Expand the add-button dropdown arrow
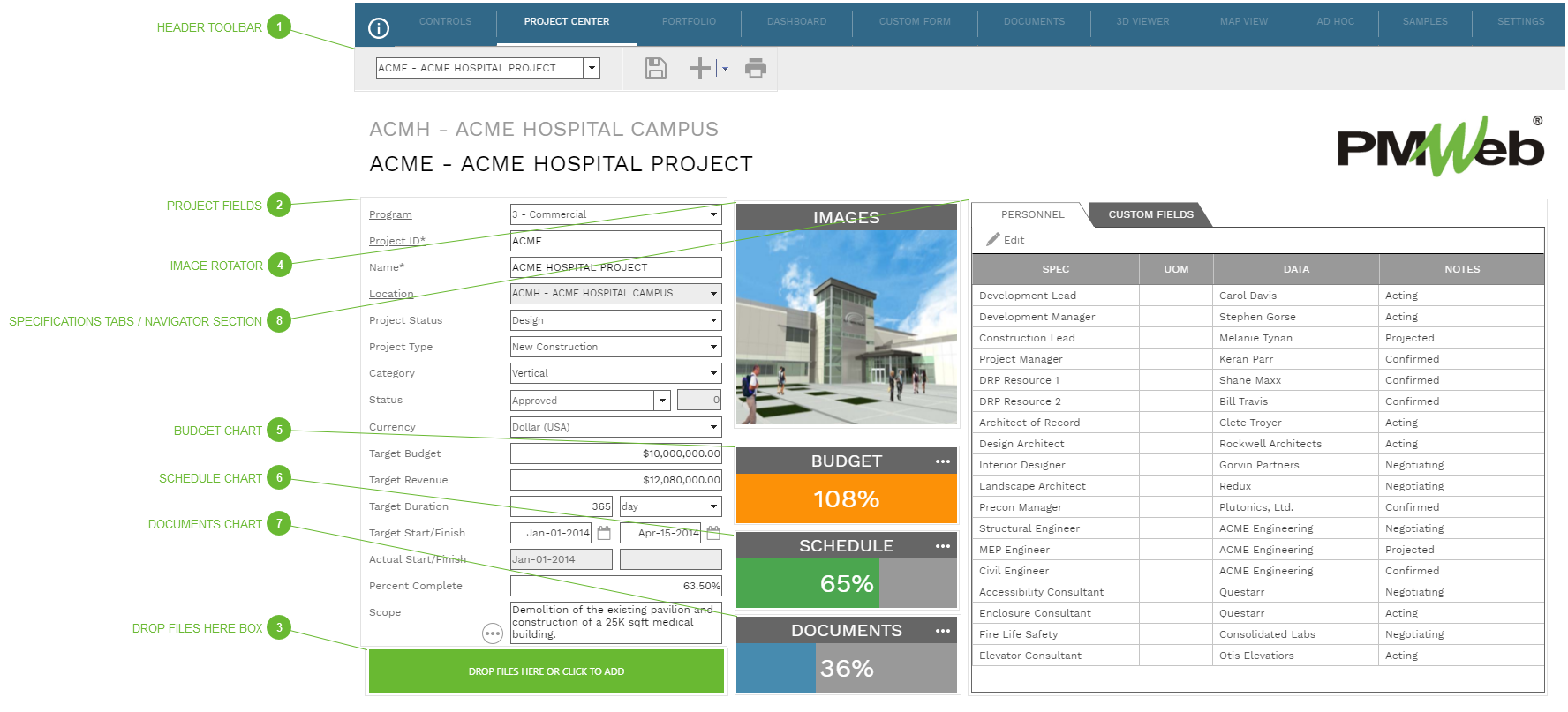The height and width of the screenshot is (712, 1568). tap(725, 69)
